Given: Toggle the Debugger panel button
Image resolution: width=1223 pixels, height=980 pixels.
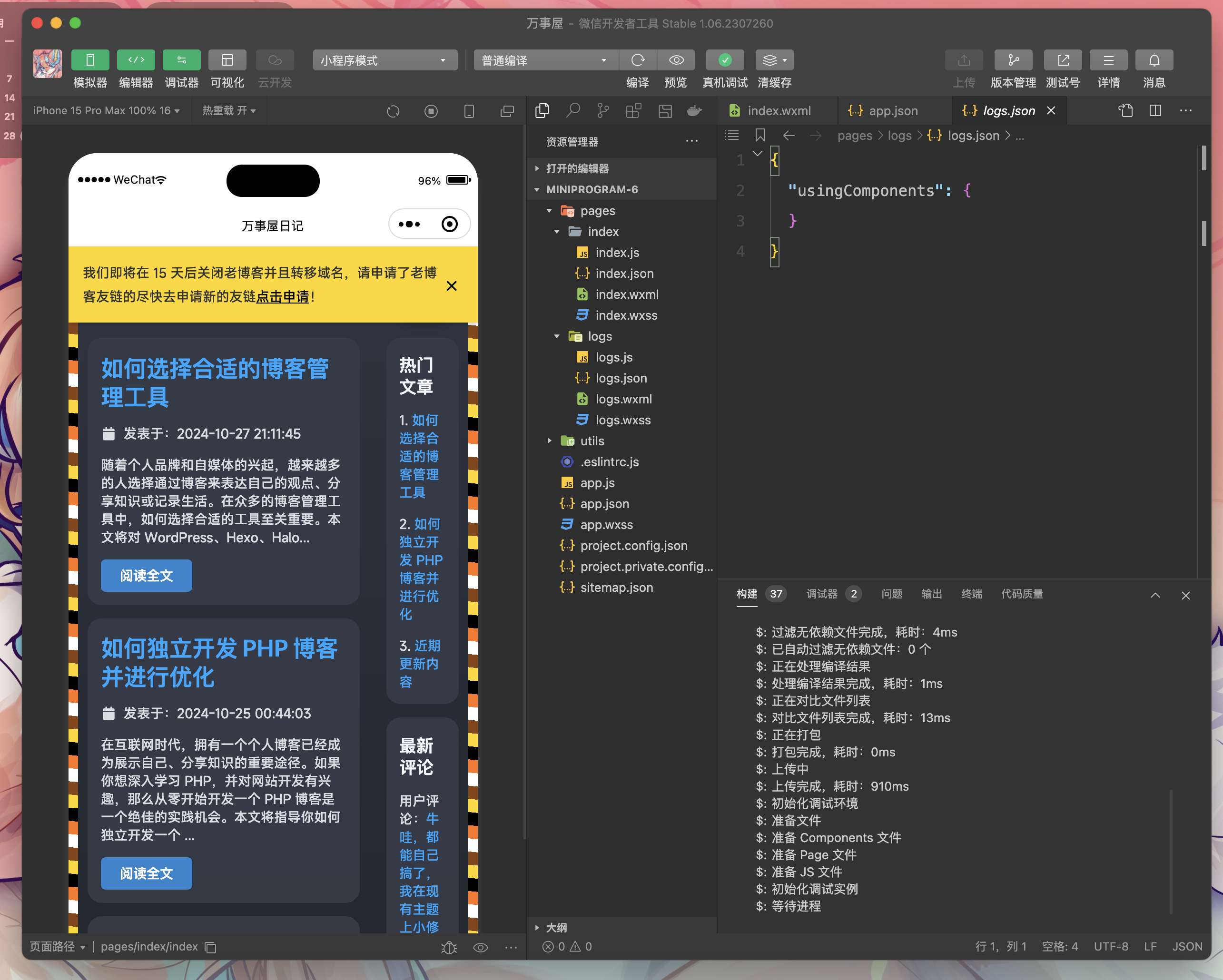Looking at the screenshot, I should click(181, 60).
